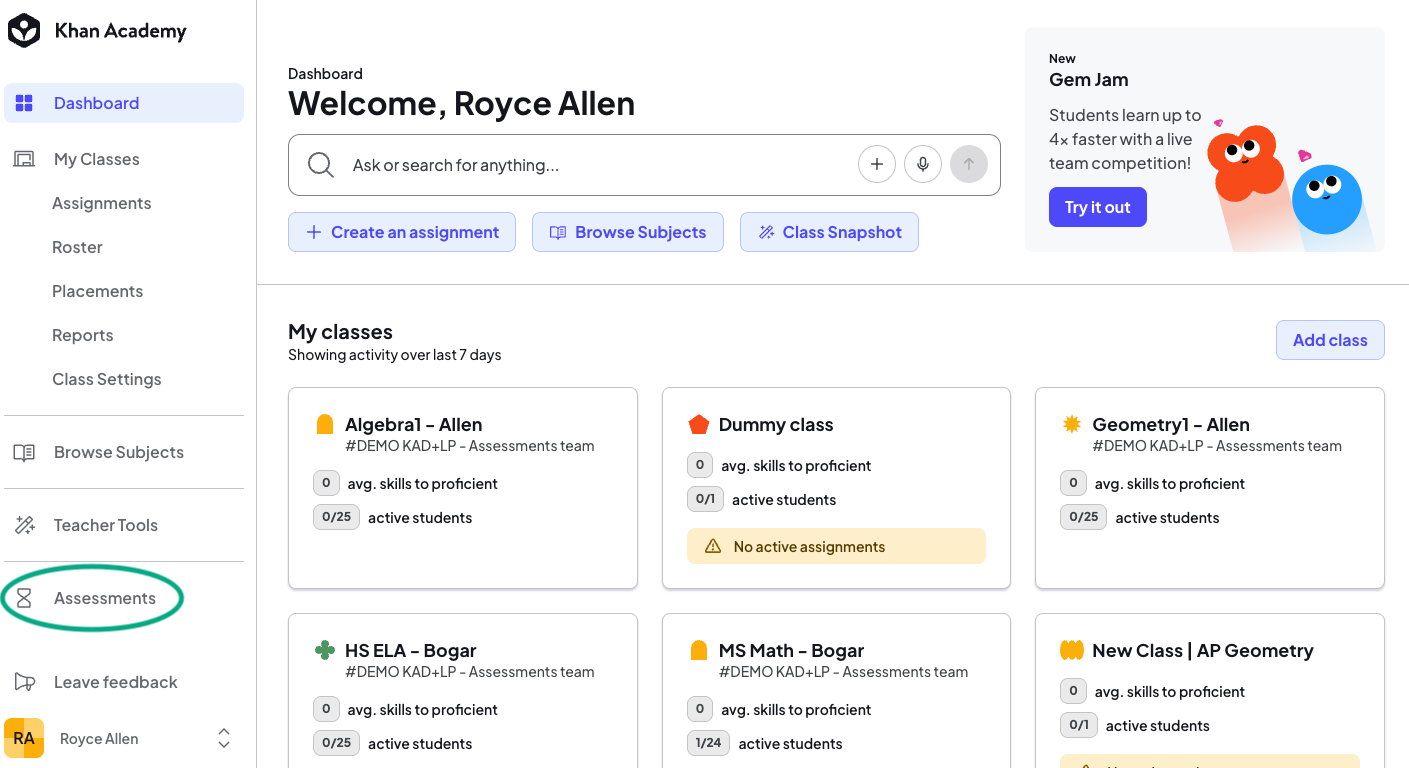Open New Class | AP Geometry title
Viewport: 1409px width, 768px height.
[1203, 651]
